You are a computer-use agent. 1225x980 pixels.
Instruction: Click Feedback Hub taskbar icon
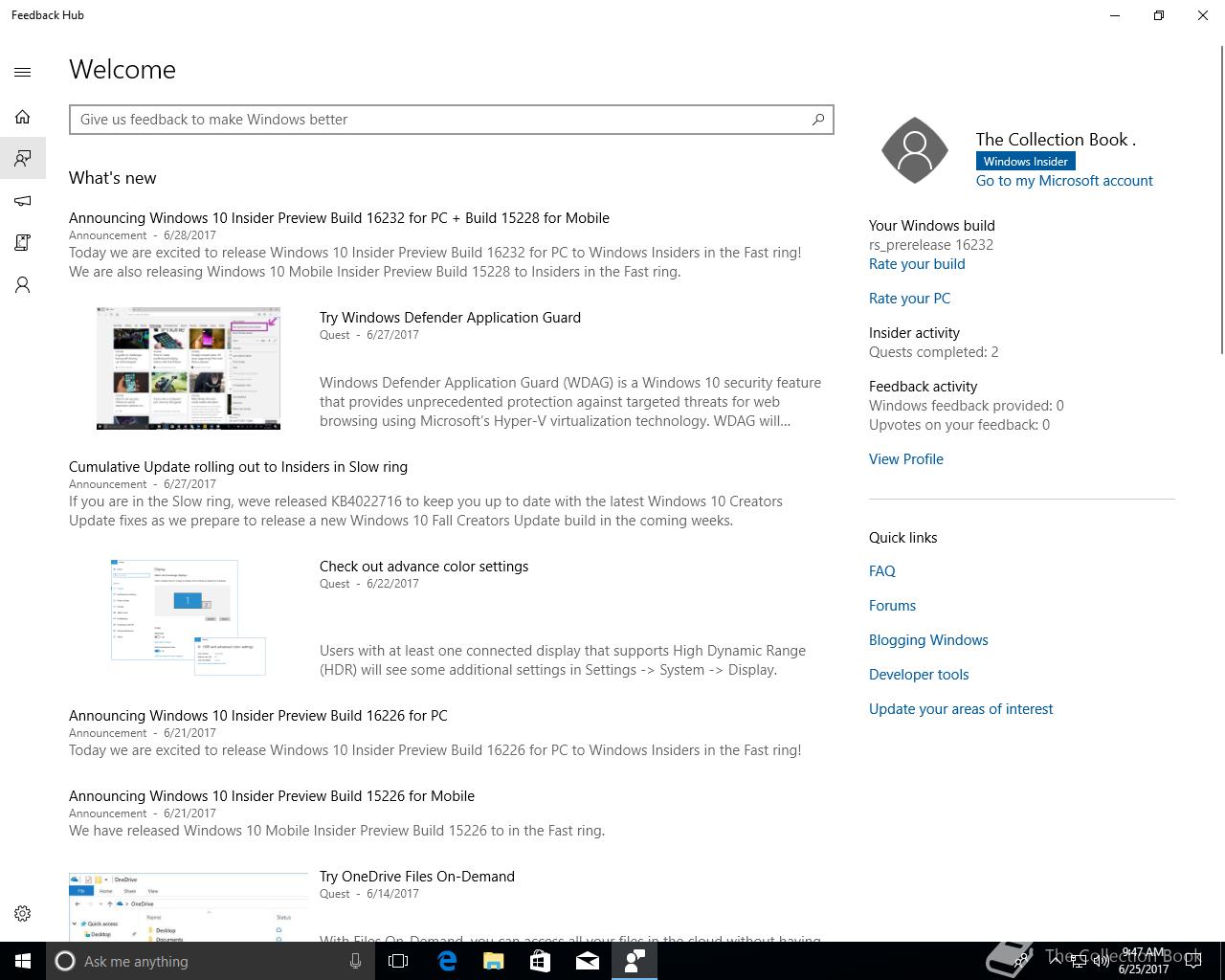click(635, 961)
